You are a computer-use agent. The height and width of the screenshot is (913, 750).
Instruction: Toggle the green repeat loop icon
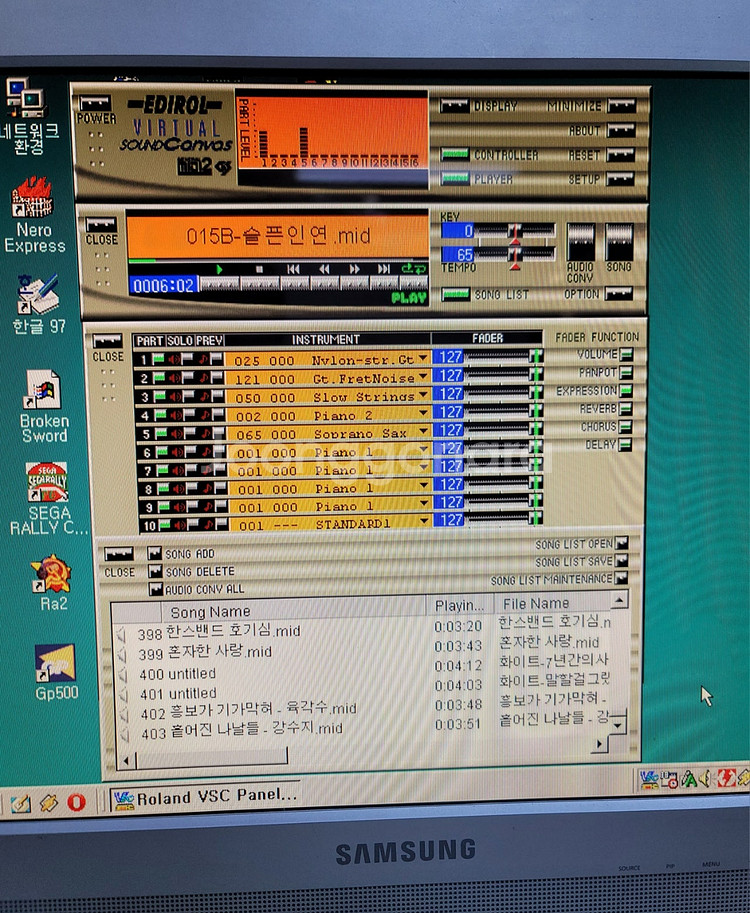pos(413,268)
